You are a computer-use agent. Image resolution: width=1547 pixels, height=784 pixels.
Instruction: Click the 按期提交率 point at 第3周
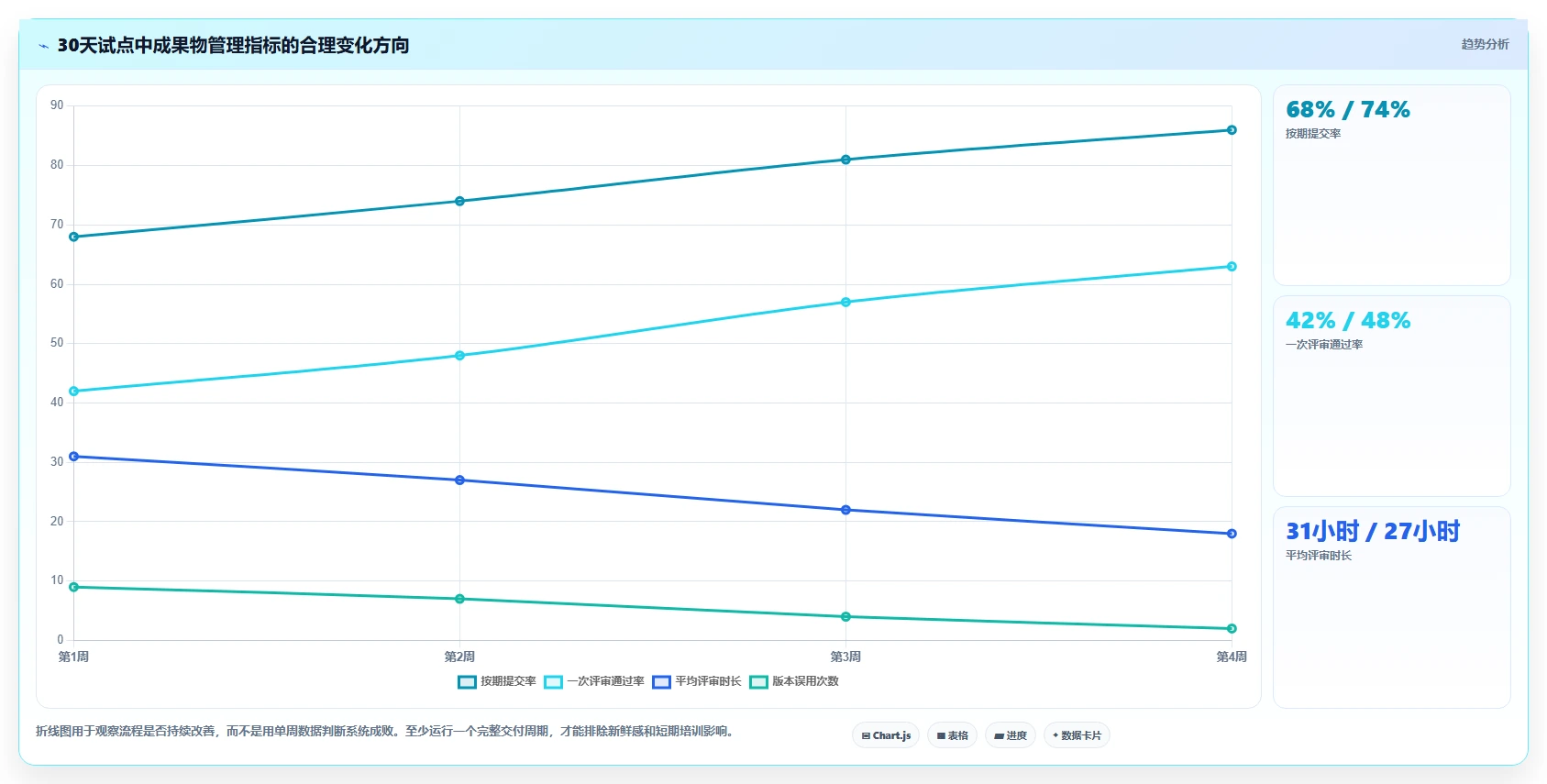[x=846, y=160]
